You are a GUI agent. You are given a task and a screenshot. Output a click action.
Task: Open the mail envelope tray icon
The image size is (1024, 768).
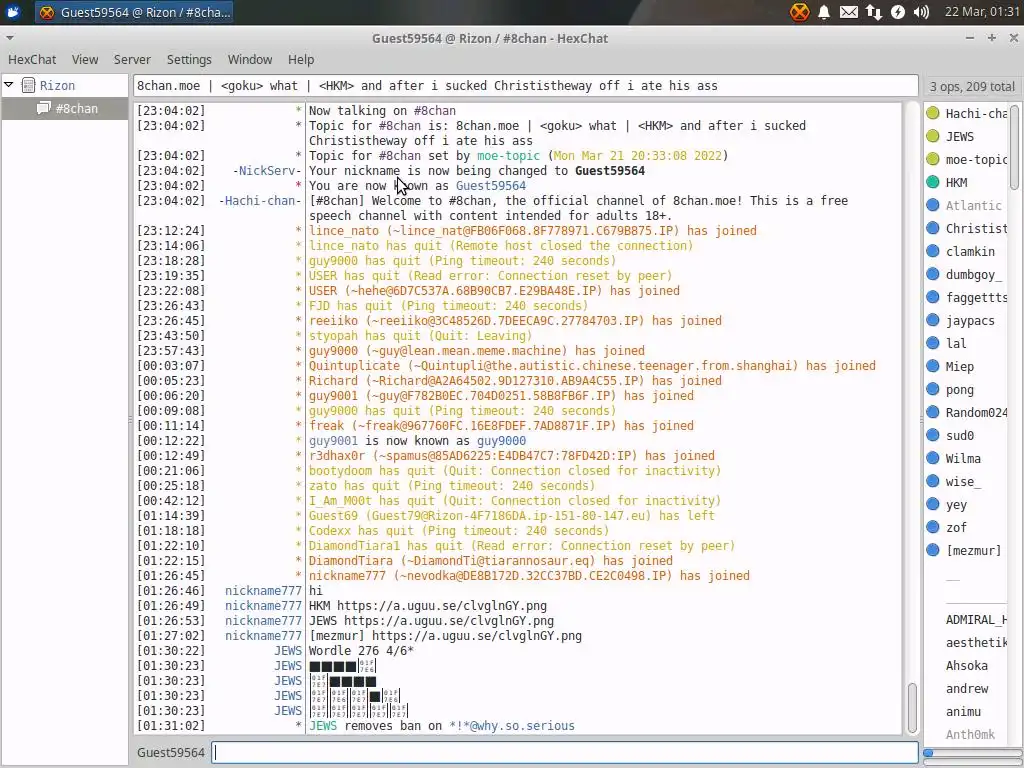tap(848, 12)
